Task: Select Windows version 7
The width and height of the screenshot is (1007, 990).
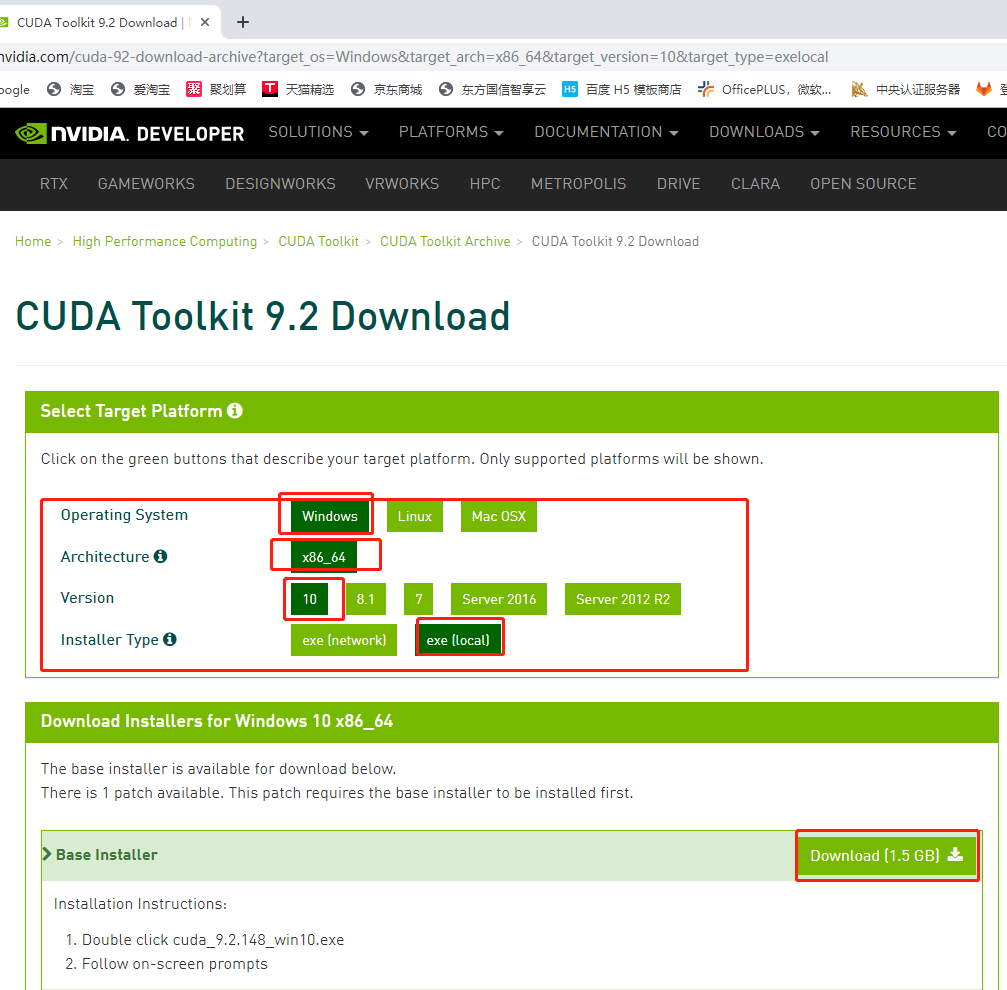Action: pos(418,599)
